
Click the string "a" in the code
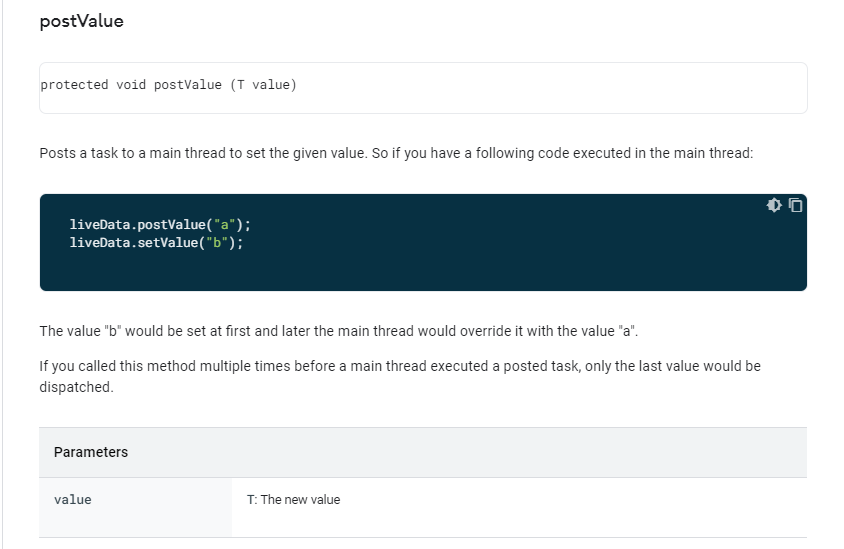226,224
